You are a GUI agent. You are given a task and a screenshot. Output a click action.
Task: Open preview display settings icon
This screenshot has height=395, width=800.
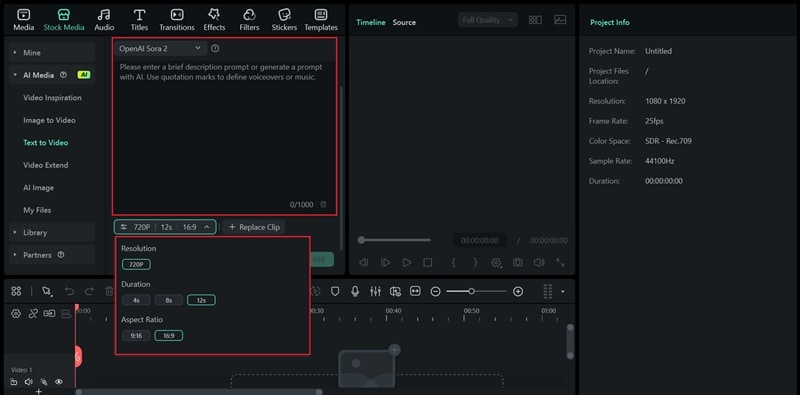tap(496, 262)
